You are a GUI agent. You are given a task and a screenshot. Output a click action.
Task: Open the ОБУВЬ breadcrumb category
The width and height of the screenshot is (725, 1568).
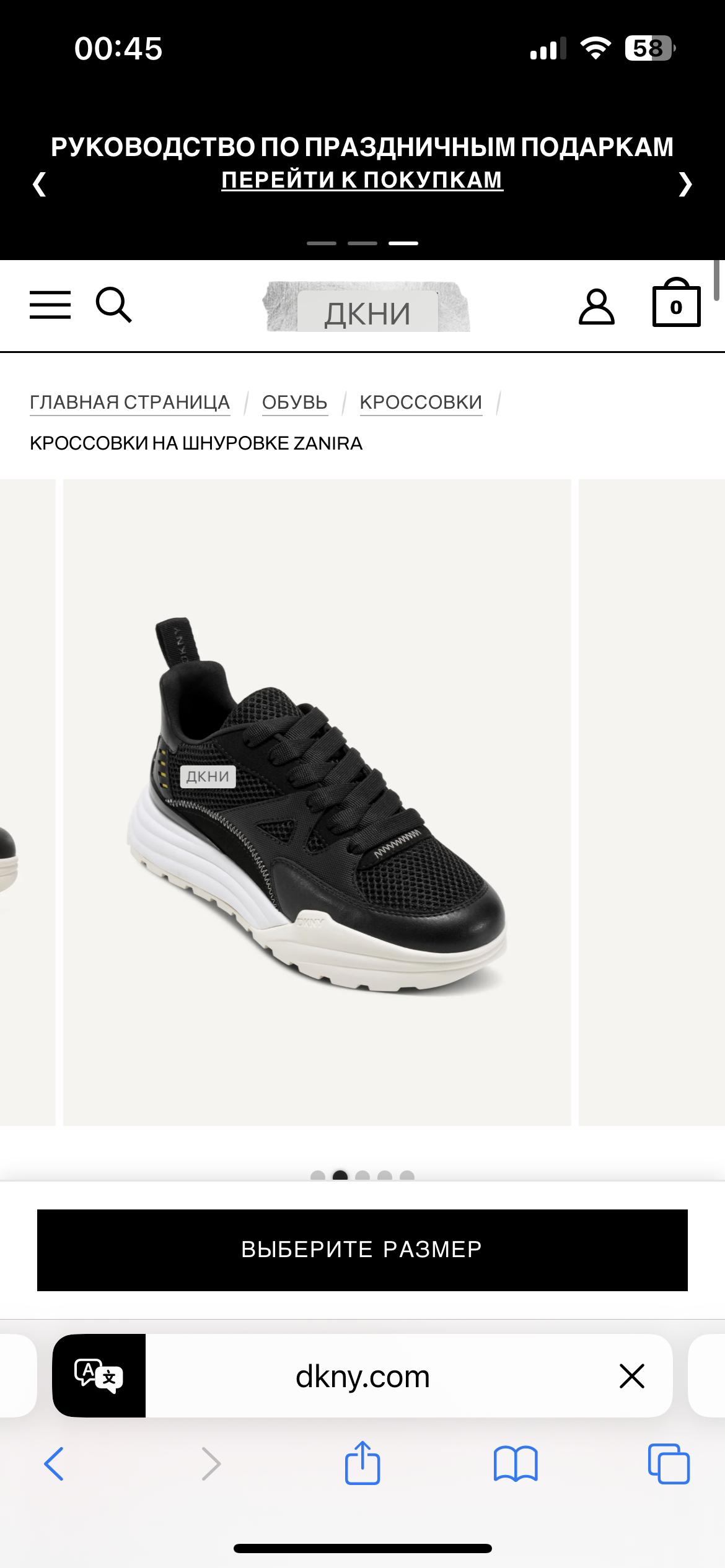click(295, 403)
